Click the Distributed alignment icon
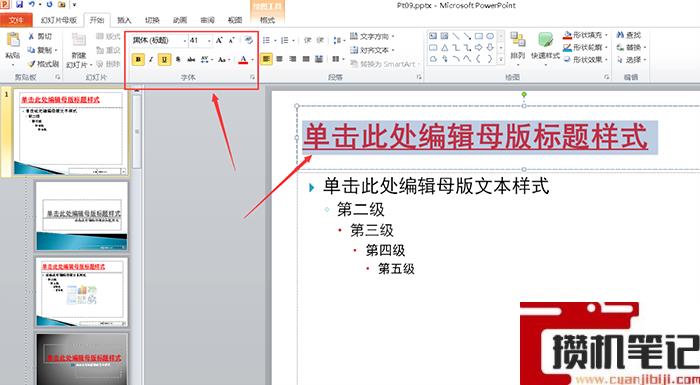This screenshot has width=700, height=385. pyautogui.click(x=319, y=59)
